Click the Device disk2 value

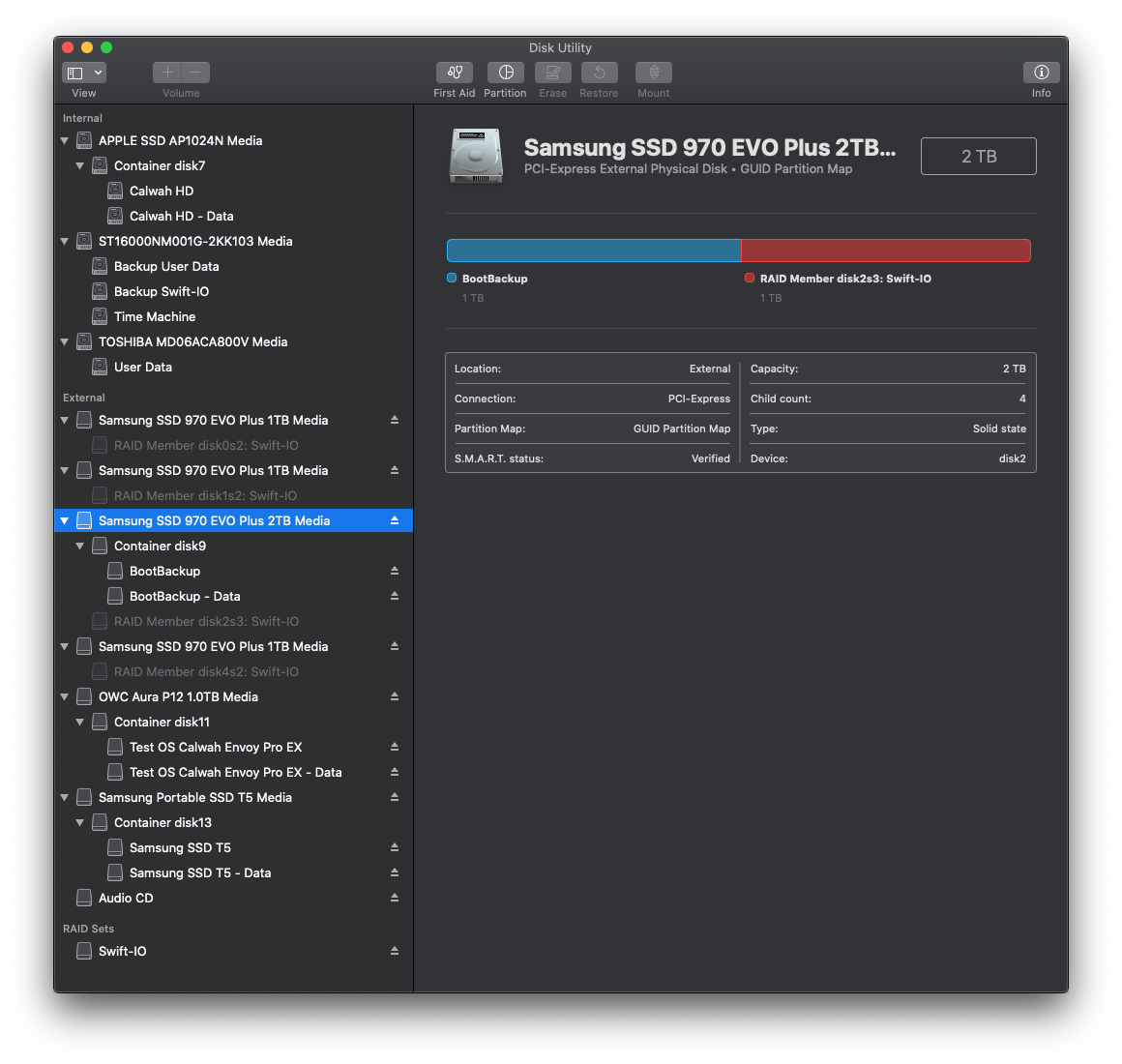[x=1013, y=458]
